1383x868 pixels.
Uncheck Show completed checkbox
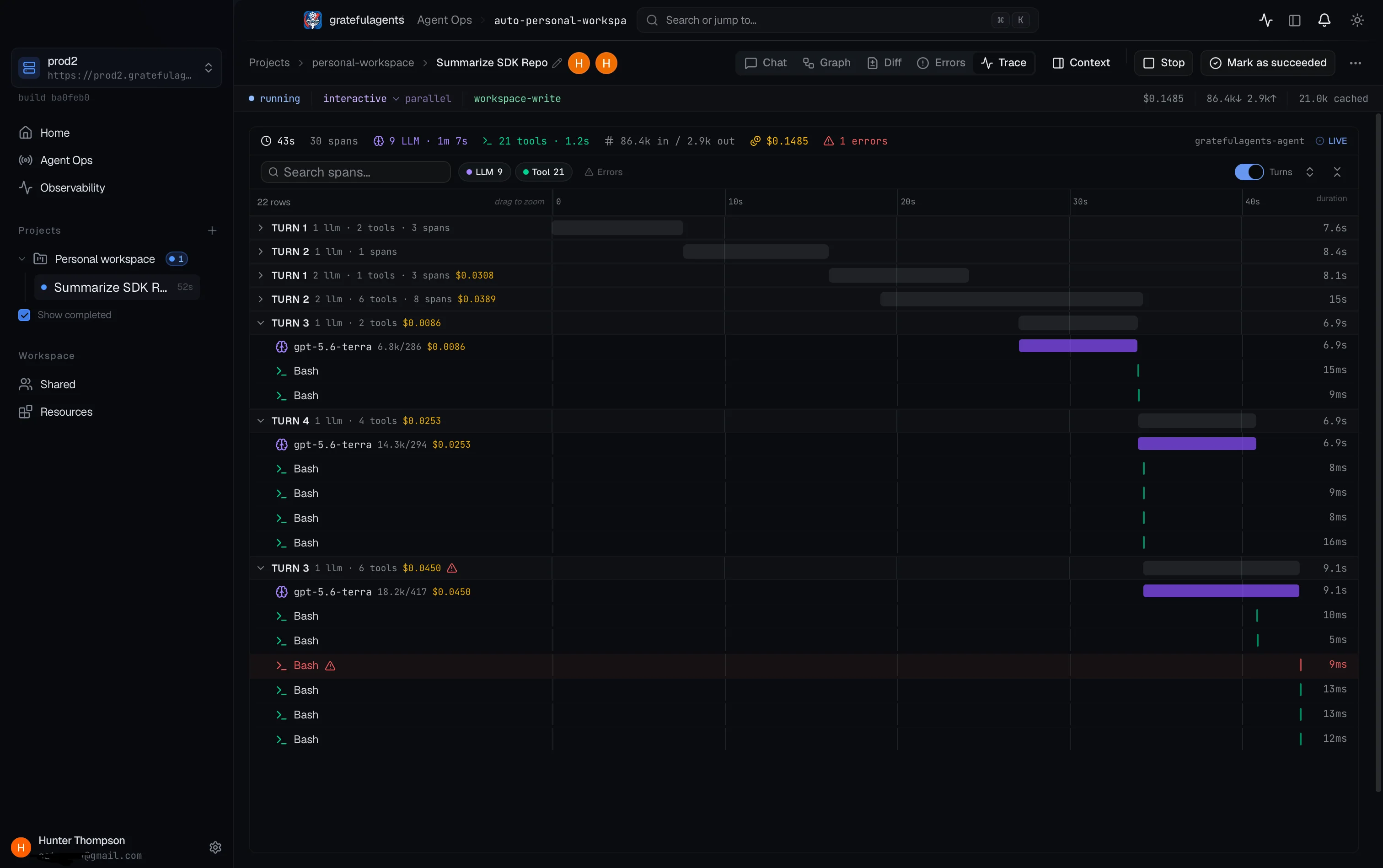point(24,315)
